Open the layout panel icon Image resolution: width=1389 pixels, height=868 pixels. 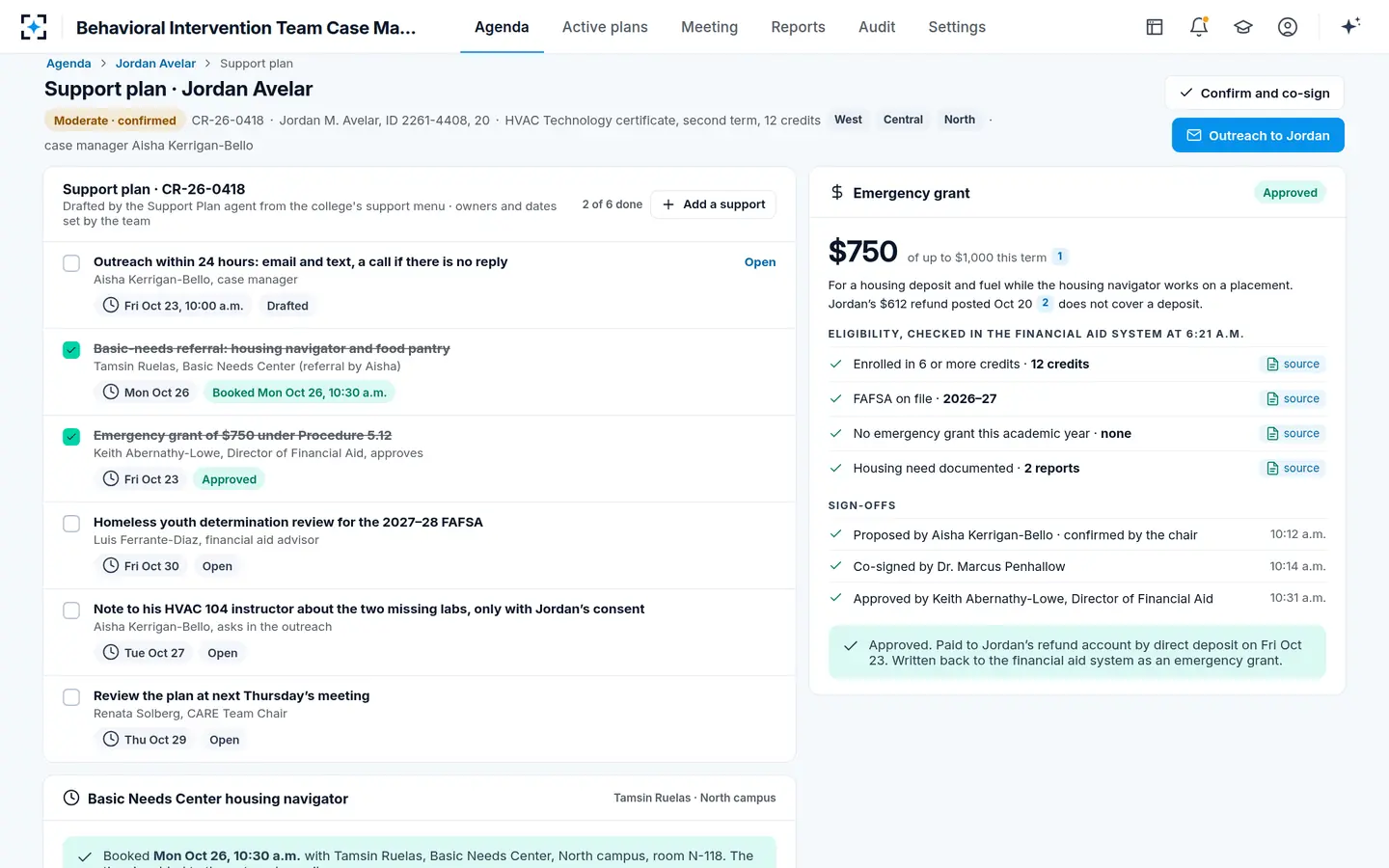point(1155,27)
